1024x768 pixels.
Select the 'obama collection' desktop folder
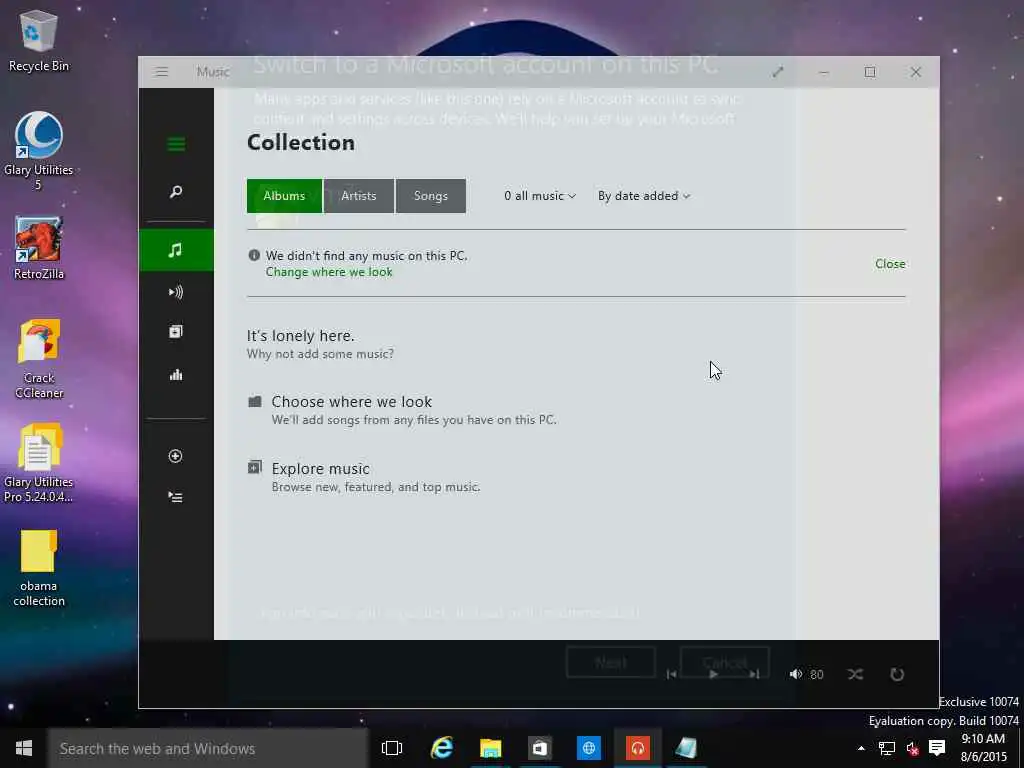39,568
